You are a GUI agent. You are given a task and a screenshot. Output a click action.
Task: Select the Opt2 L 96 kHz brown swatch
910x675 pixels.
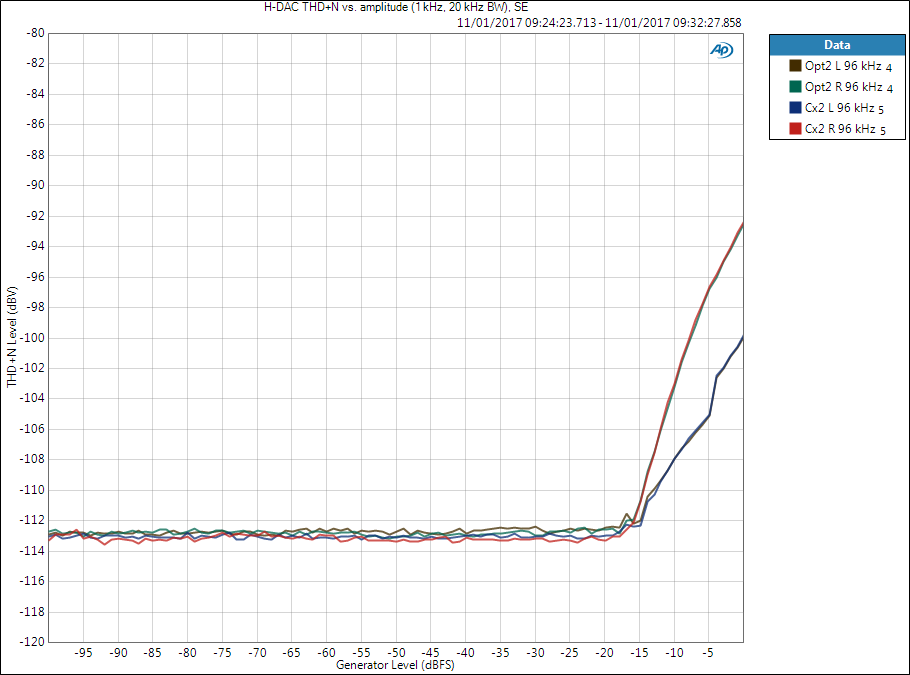[x=795, y=66]
